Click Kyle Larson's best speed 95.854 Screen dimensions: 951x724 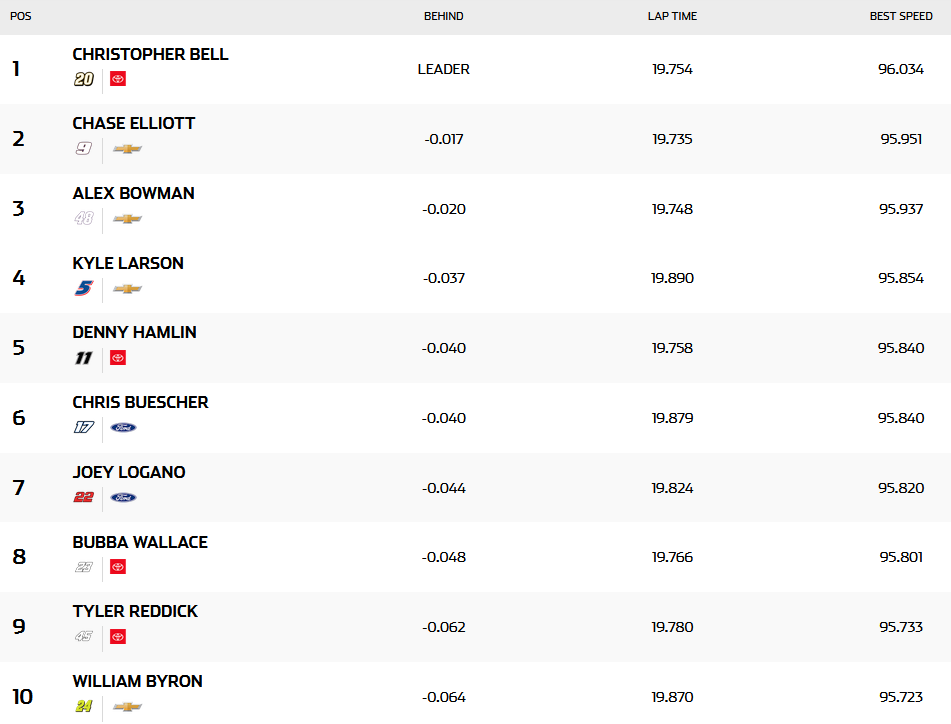901,278
